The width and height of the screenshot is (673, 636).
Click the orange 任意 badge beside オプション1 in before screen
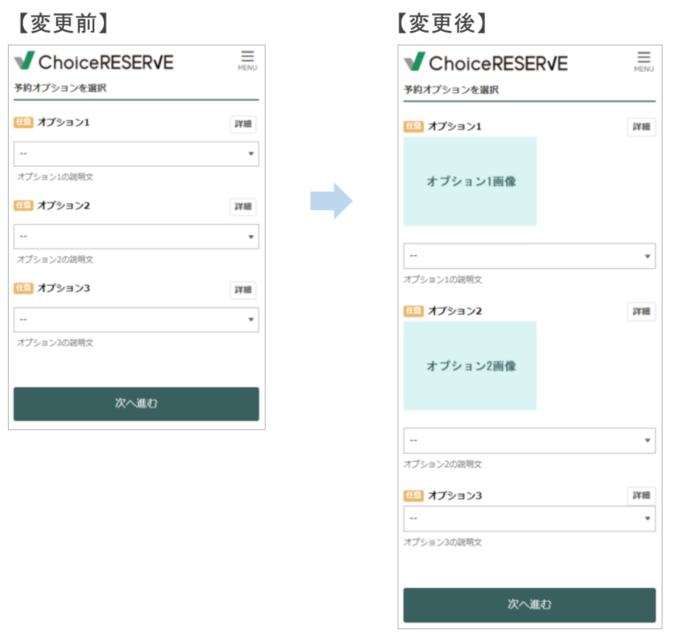coord(23,122)
